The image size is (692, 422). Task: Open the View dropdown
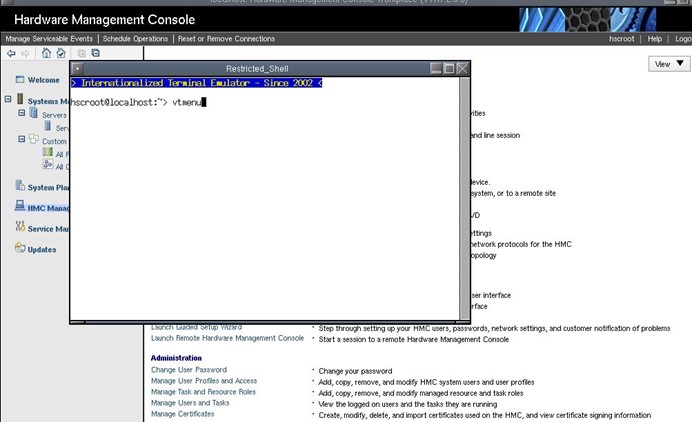[669, 64]
